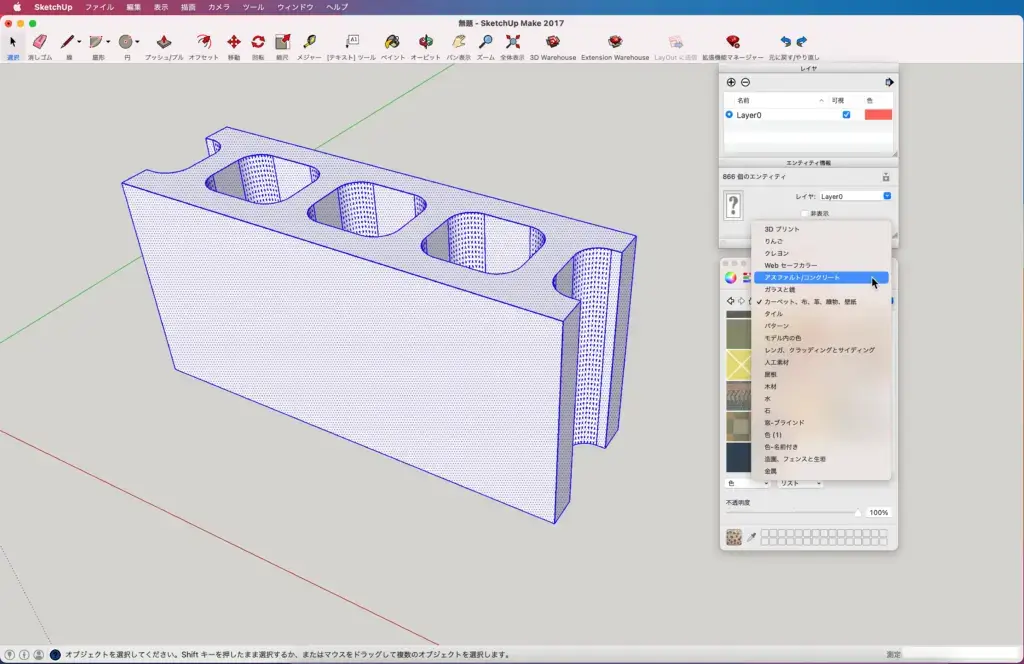The width and height of the screenshot is (1024, 664).
Task: Click the current material preview swatch
Action: (x=734, y=537)
